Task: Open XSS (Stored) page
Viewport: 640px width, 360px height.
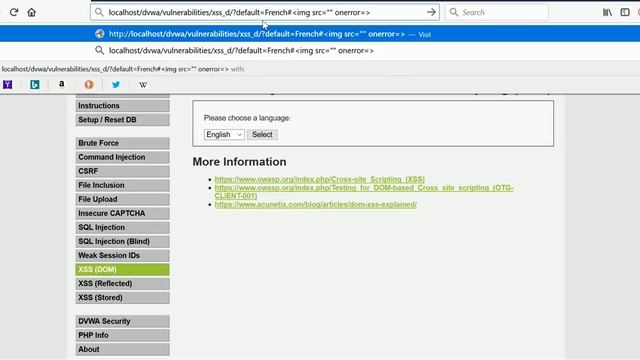Action: 122,298
